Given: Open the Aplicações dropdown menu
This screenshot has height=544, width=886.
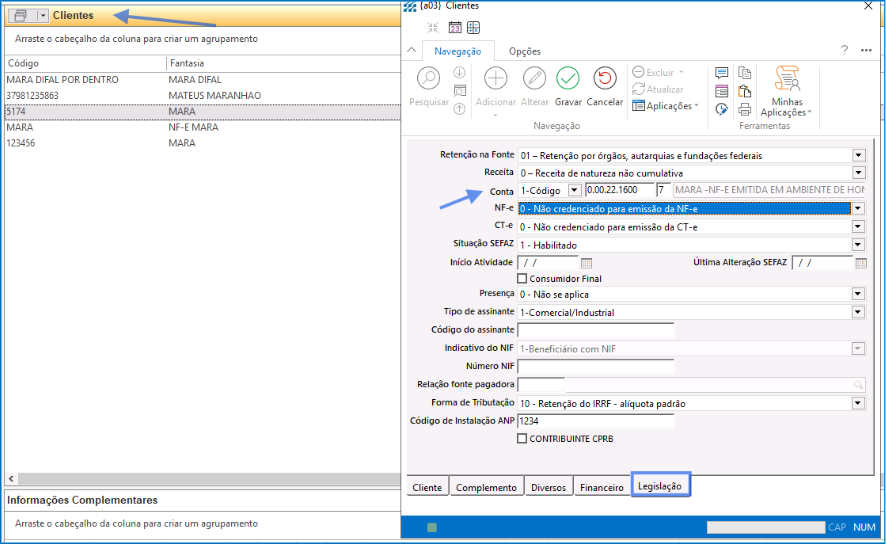Looking at the screenshot, I should (665, 106).
